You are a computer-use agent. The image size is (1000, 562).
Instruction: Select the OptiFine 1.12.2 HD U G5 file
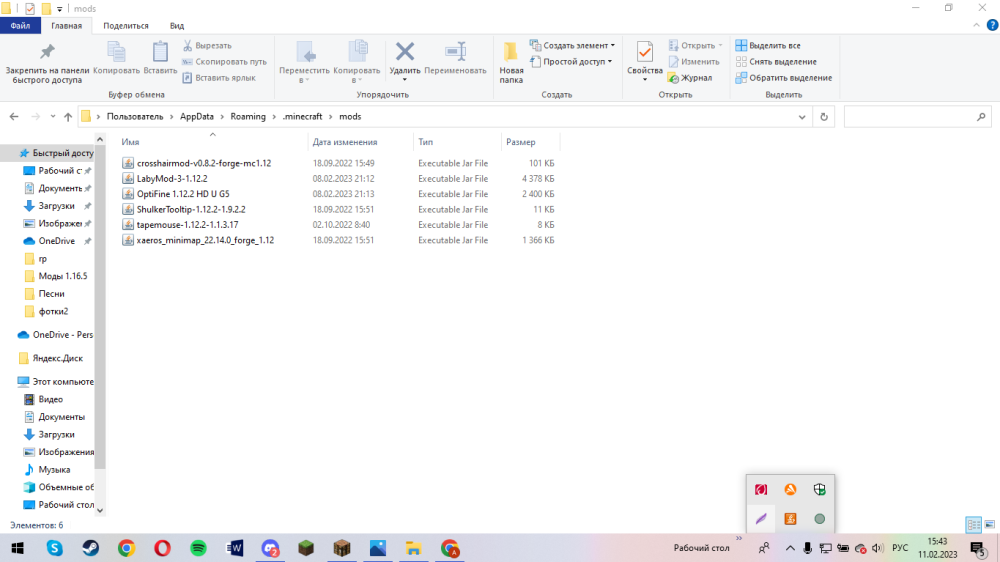pyautogui.click(x=183, y=194)
